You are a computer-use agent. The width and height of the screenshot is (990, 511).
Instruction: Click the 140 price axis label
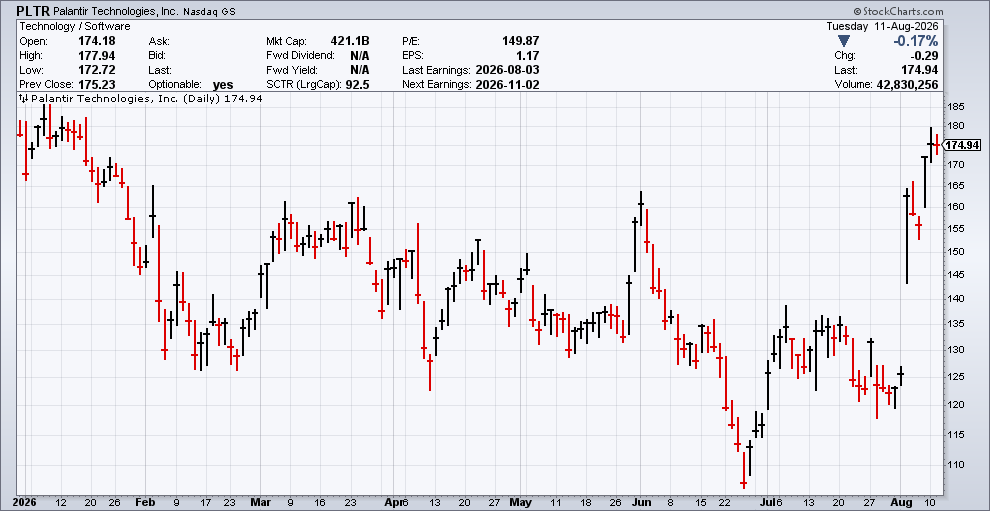954,299
